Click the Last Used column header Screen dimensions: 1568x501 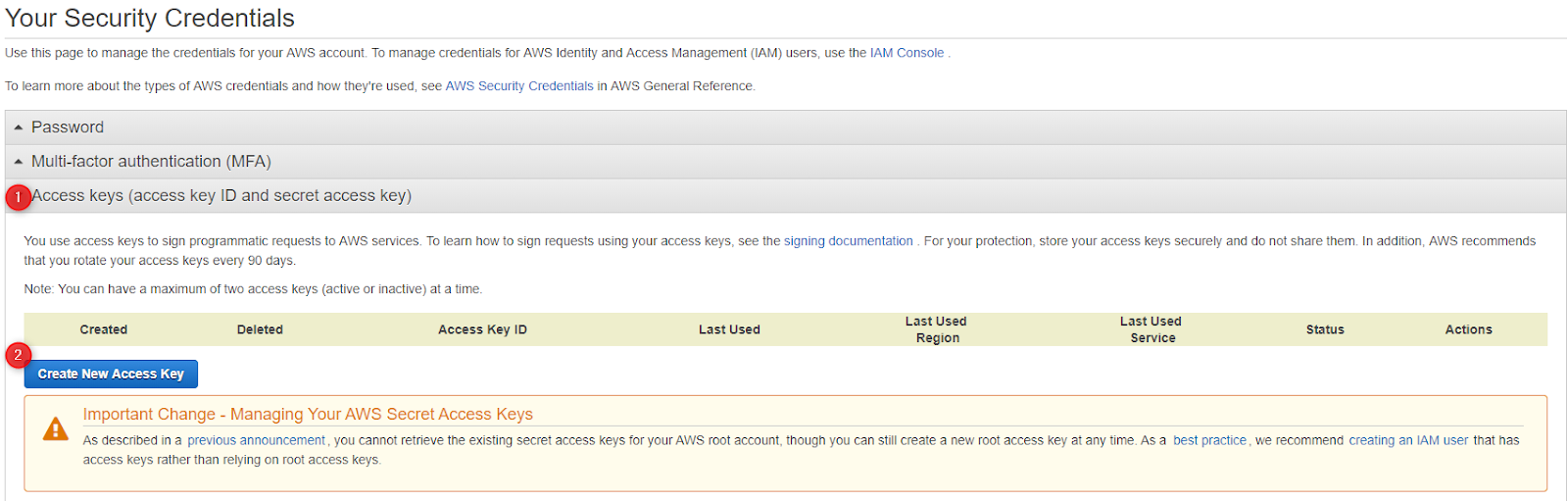click(729, 329)
